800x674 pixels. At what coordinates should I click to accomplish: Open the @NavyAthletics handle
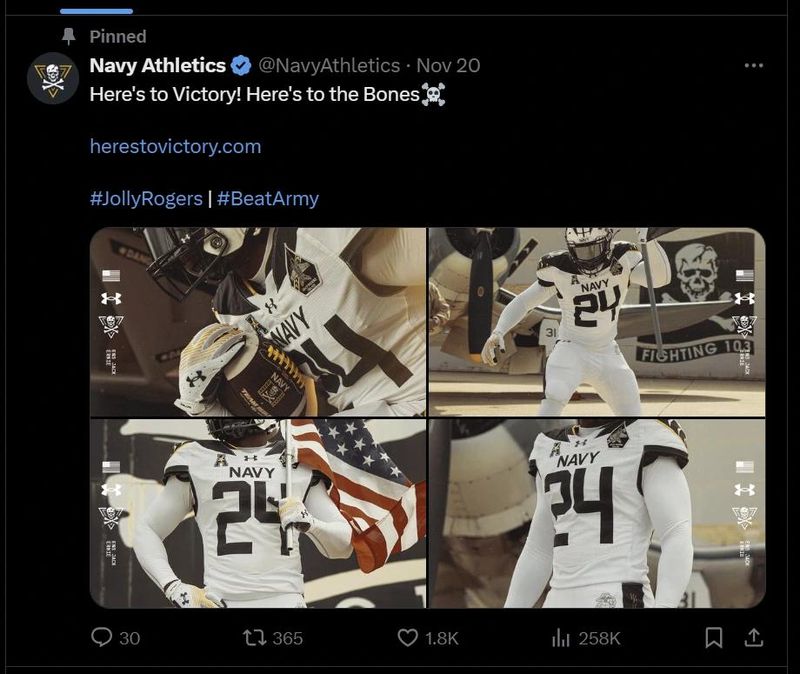(x=329, y=66)
